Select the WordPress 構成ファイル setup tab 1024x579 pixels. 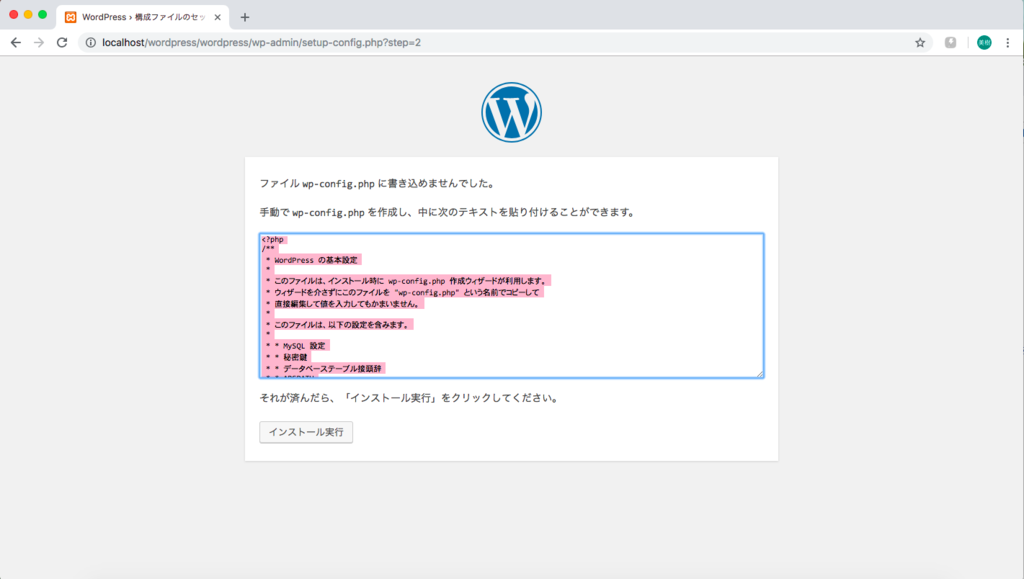click(x=140, y=17)
